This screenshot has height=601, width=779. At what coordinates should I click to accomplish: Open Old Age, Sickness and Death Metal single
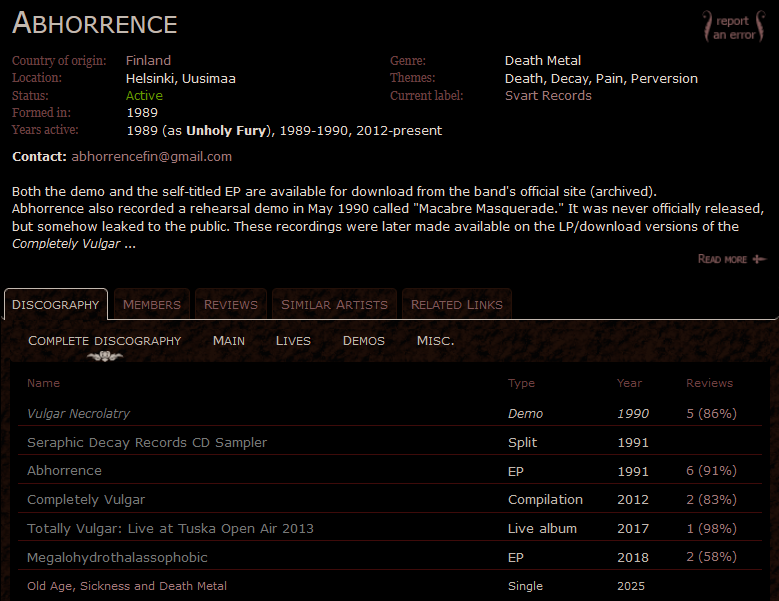pyautogui.click(x=127, y=586)
